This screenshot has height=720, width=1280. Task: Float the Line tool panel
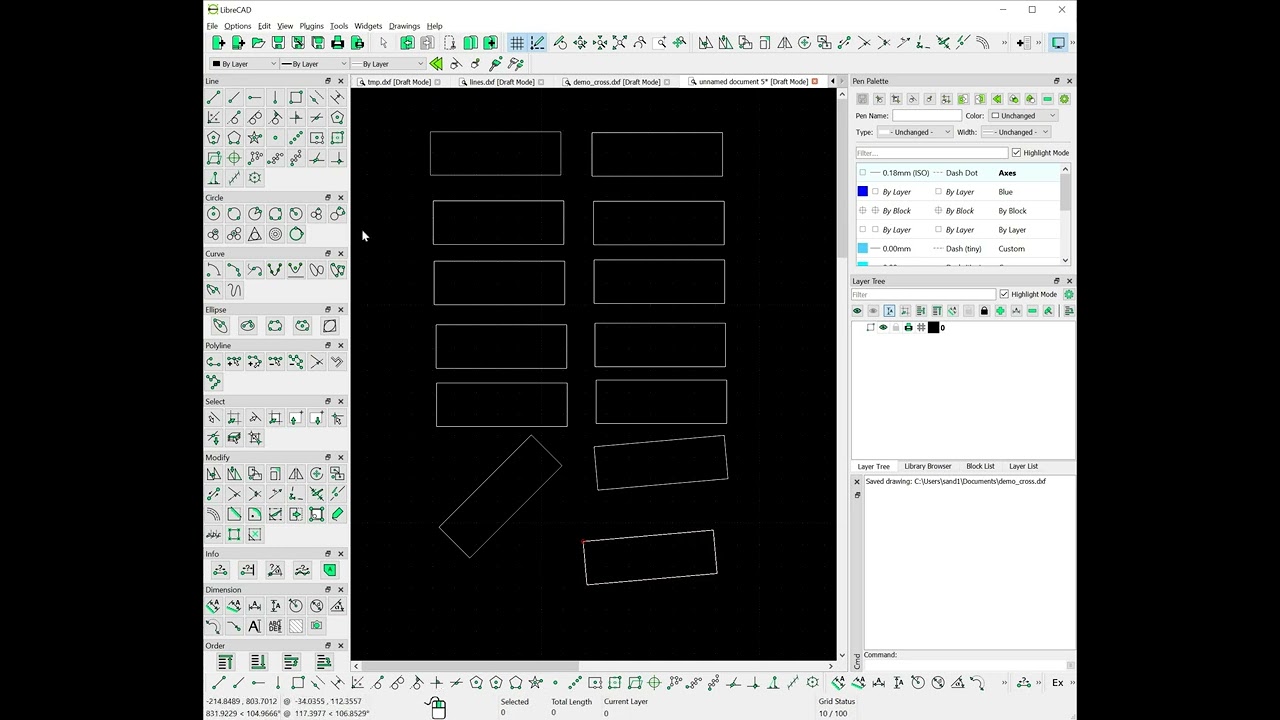[x=328, y=81]
